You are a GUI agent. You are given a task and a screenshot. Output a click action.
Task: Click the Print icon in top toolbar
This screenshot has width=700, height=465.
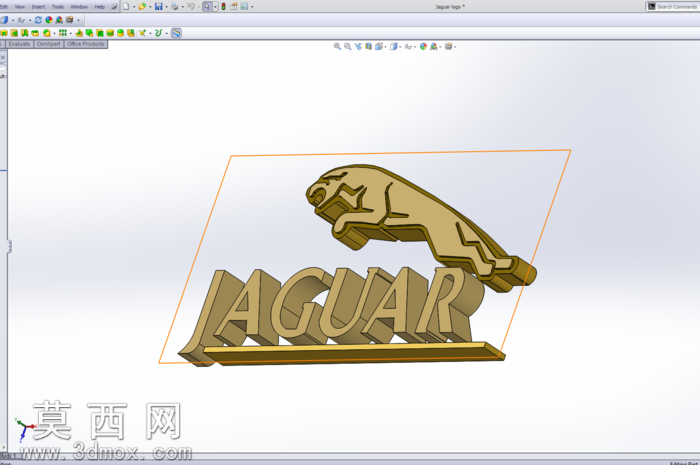(175, 7)
